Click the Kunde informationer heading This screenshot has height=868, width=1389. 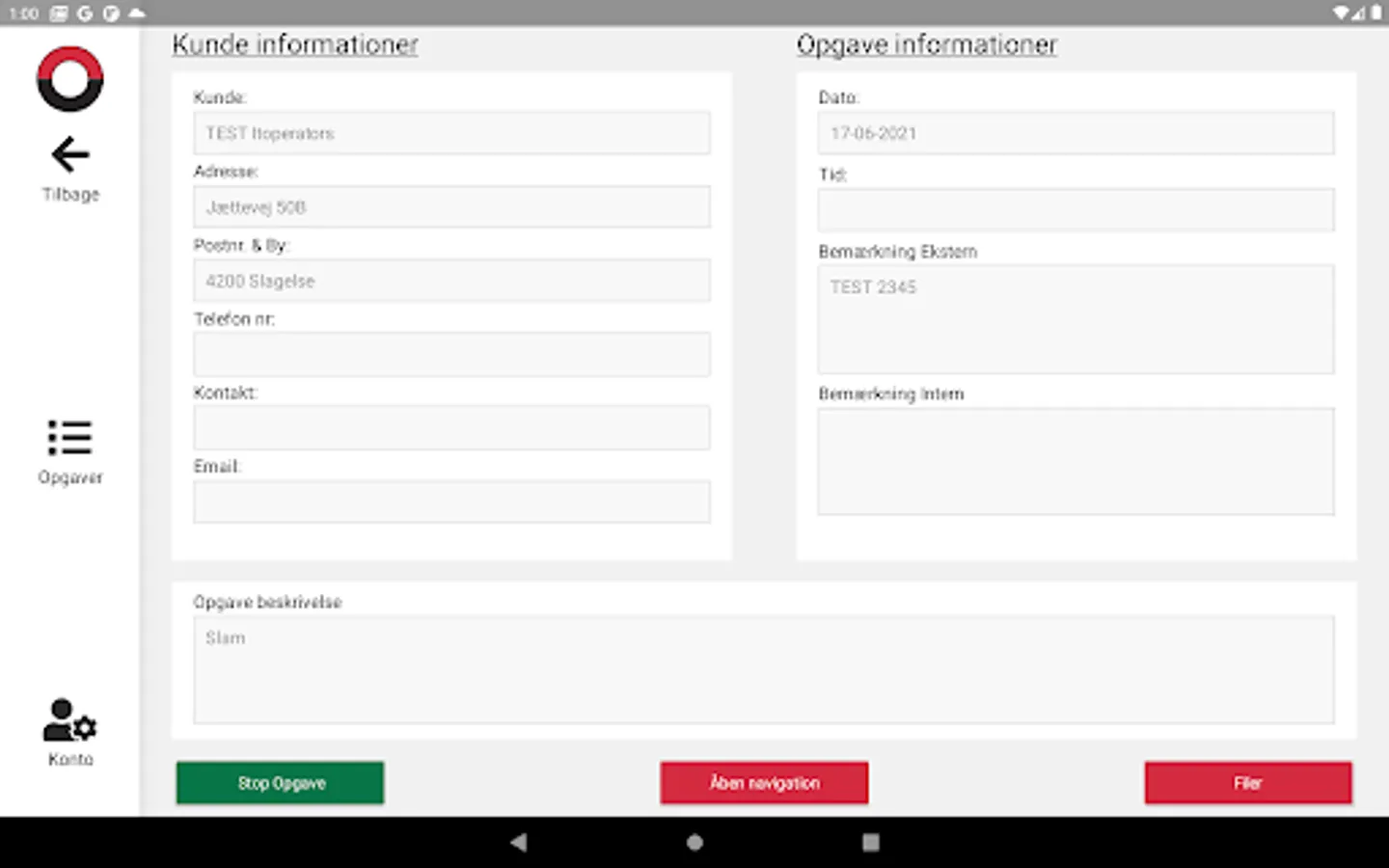pos(295,44)
